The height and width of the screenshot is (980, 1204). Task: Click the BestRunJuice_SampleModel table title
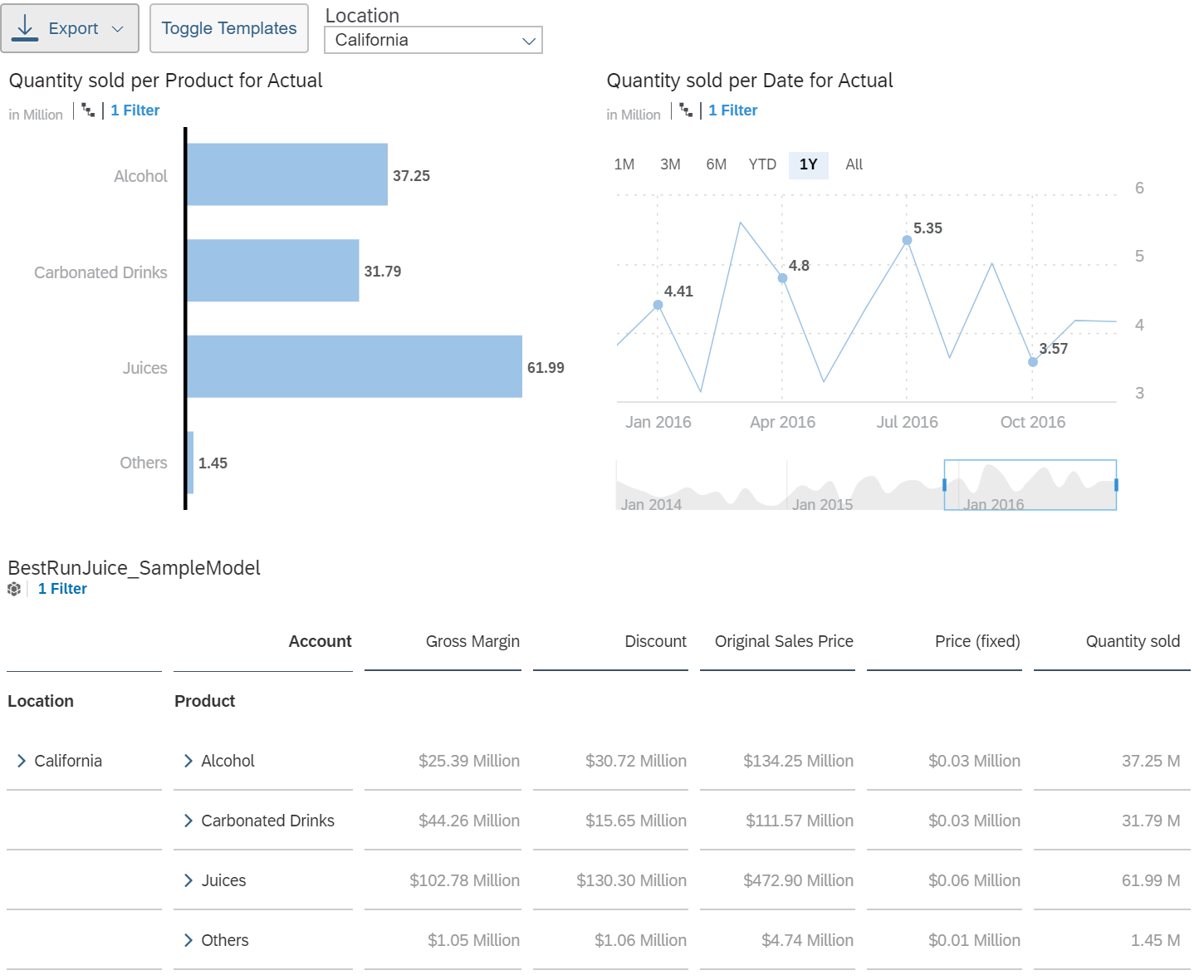134,567
